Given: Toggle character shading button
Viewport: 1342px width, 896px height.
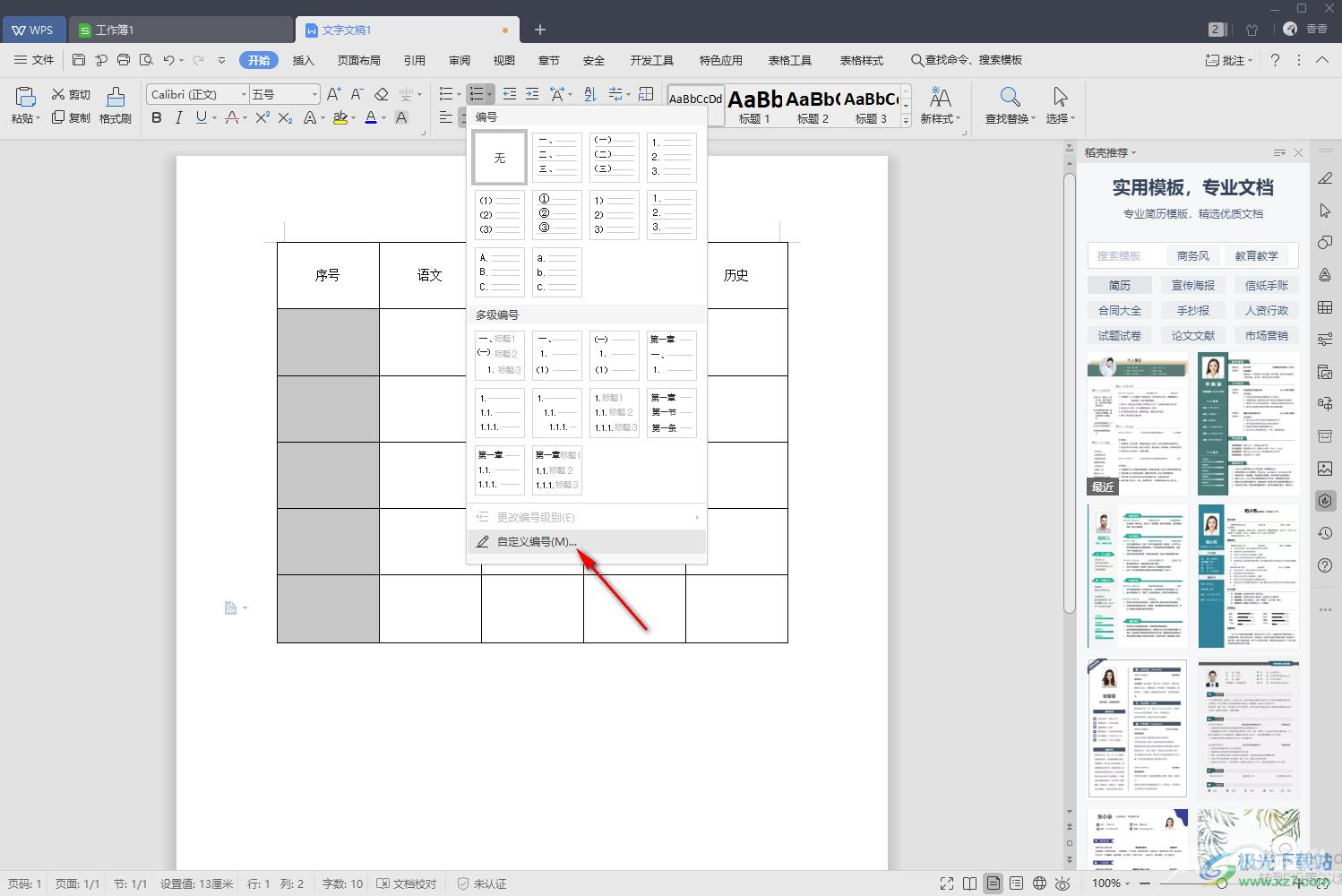Looking at the screenshot, I should click(401, 117).
